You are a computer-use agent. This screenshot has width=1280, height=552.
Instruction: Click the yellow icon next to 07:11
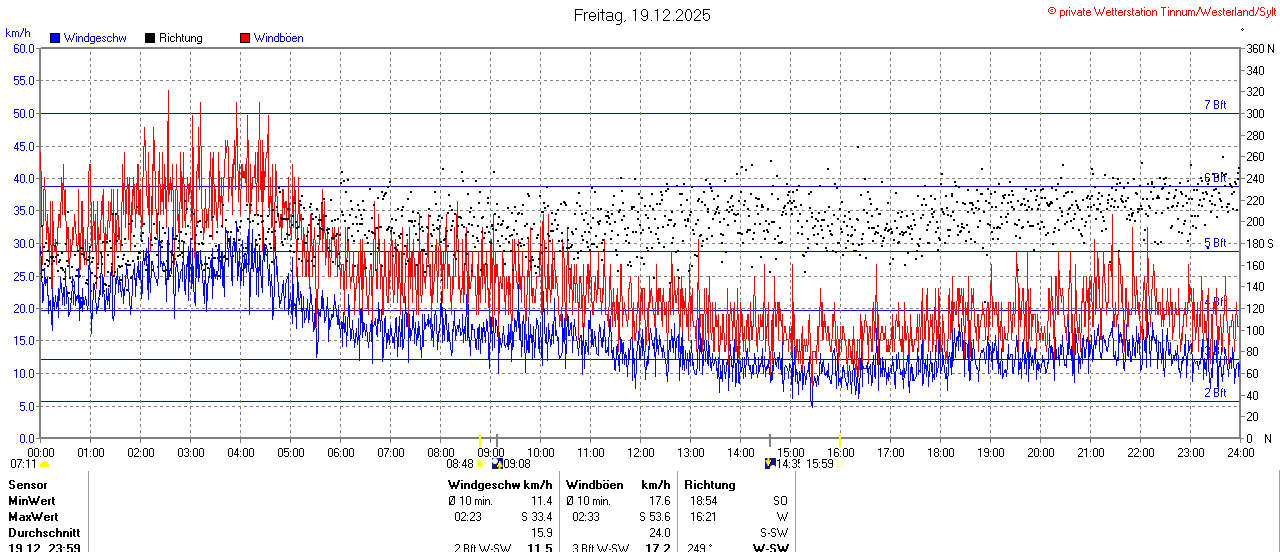[44, 464]
